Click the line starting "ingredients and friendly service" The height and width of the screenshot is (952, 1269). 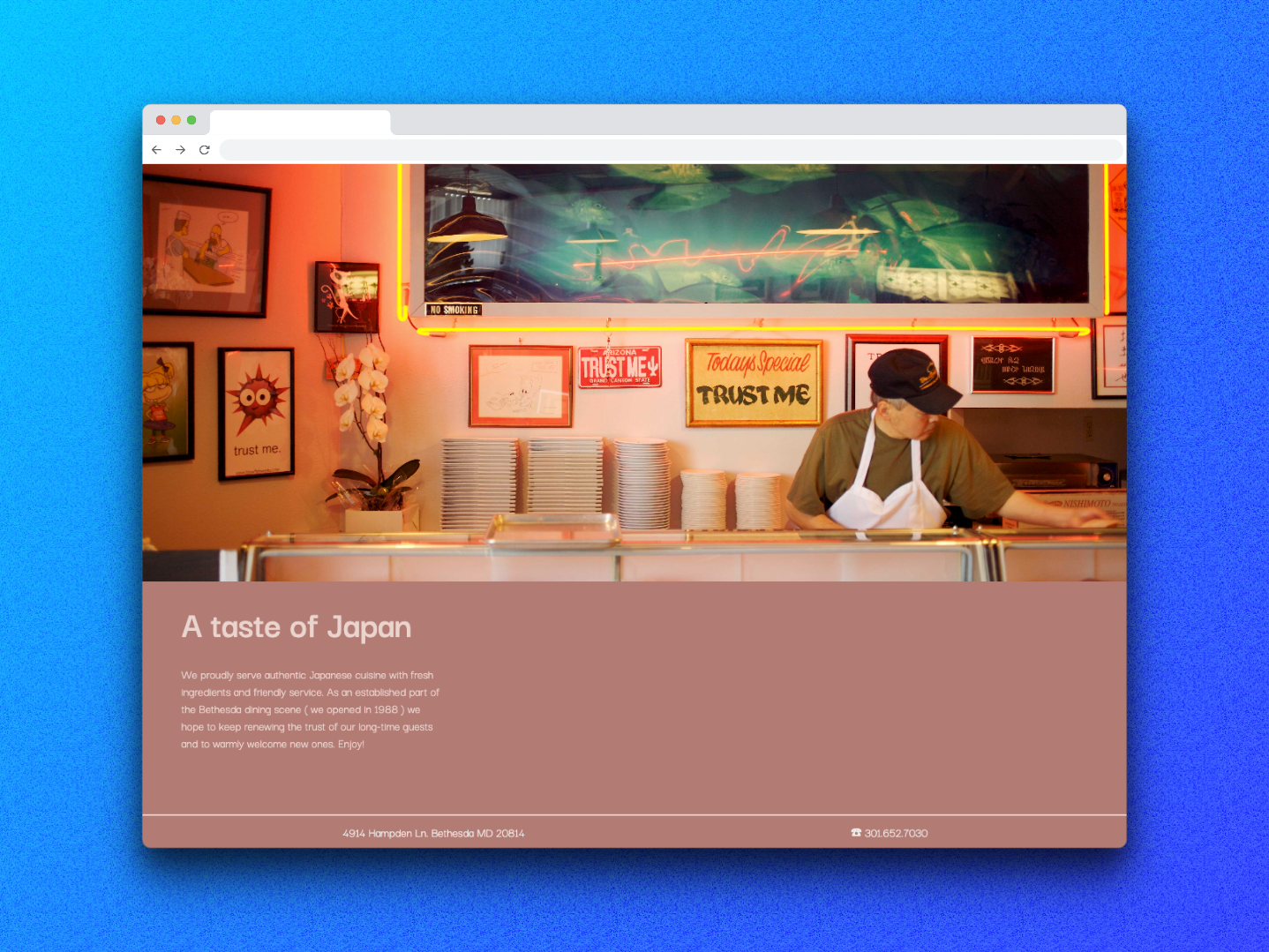(310, 693)
